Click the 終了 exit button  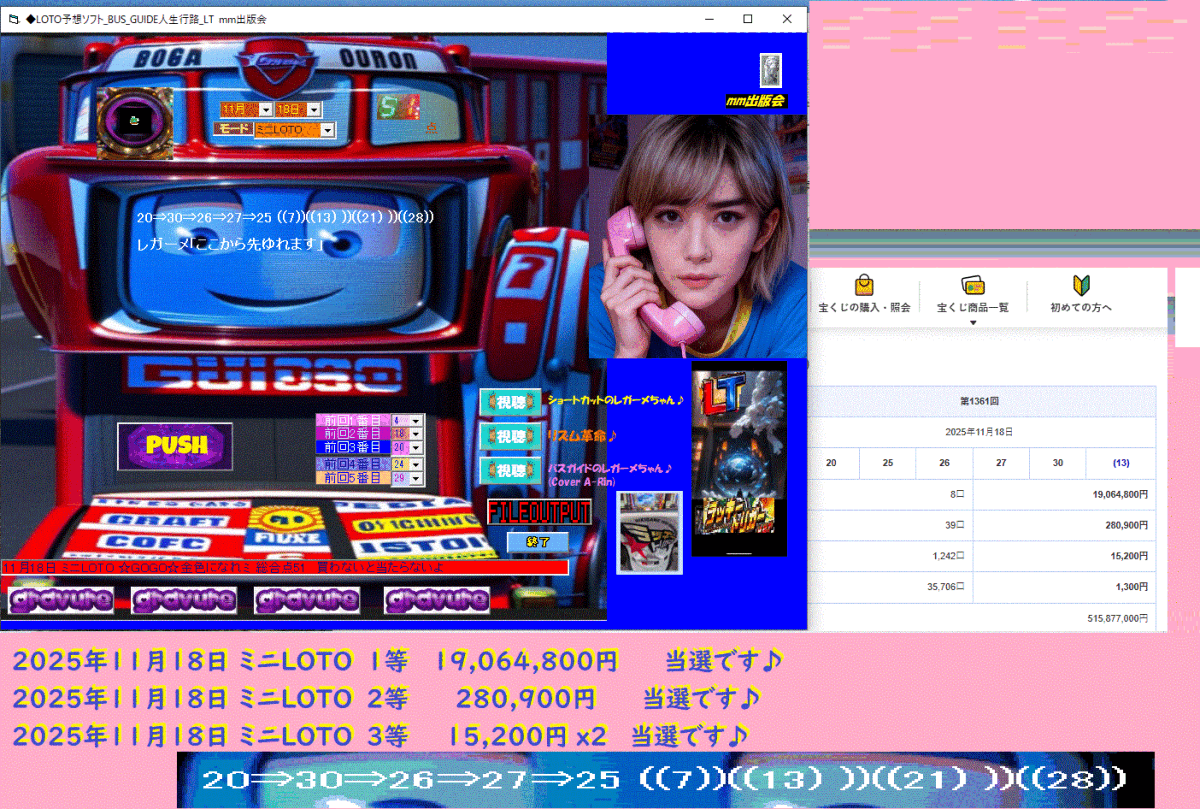(538, 542)
